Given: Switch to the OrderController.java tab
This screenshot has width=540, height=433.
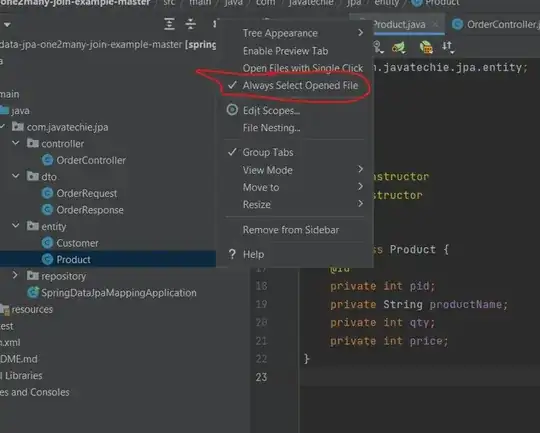Looking at the screenshot, I should pos(496,24).
